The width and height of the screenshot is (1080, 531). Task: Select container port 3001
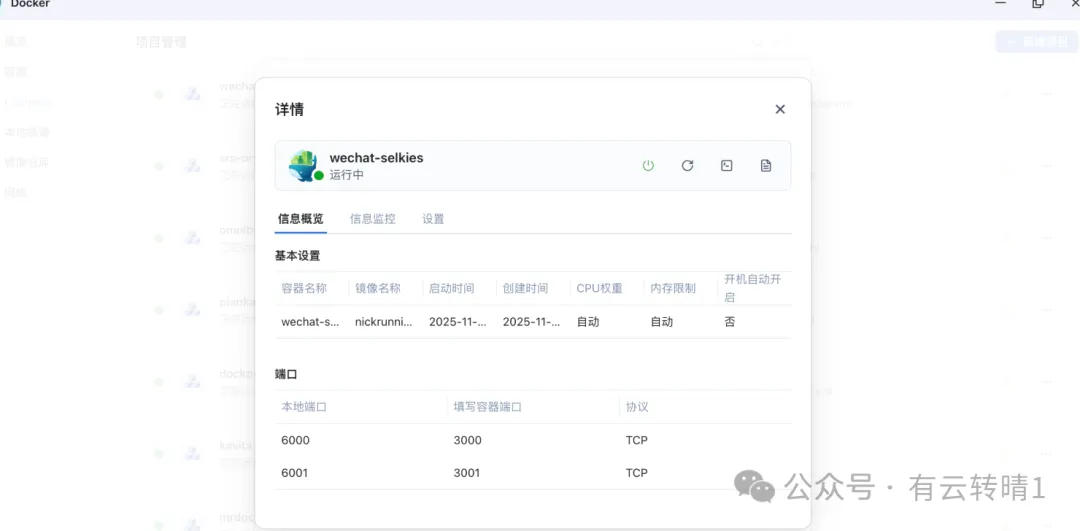coord(467,473)
